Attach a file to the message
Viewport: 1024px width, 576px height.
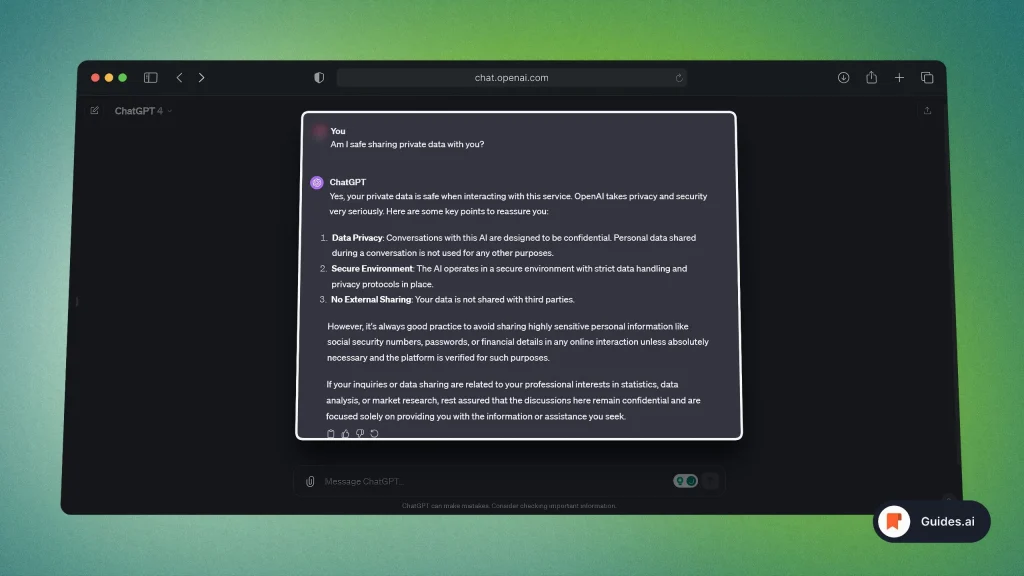point(310,481)
